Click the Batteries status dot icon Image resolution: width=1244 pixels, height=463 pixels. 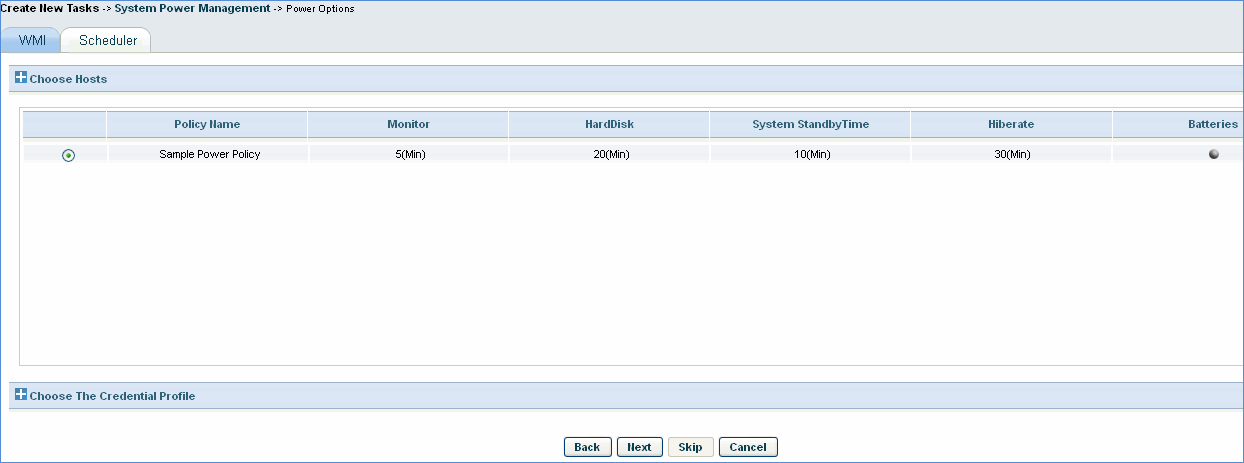pos(1213,154)
